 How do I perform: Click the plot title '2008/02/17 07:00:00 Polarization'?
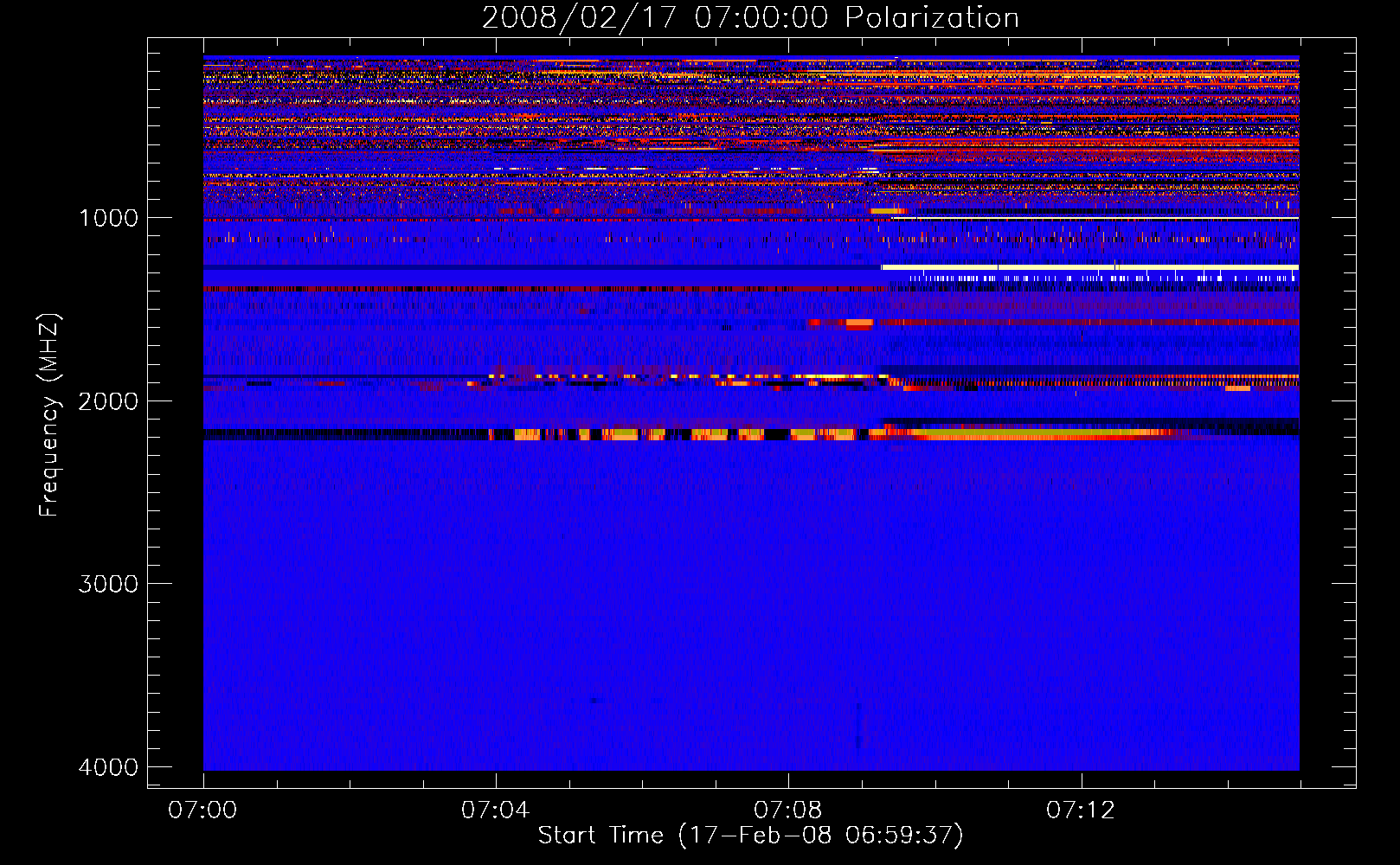point(750,17)
